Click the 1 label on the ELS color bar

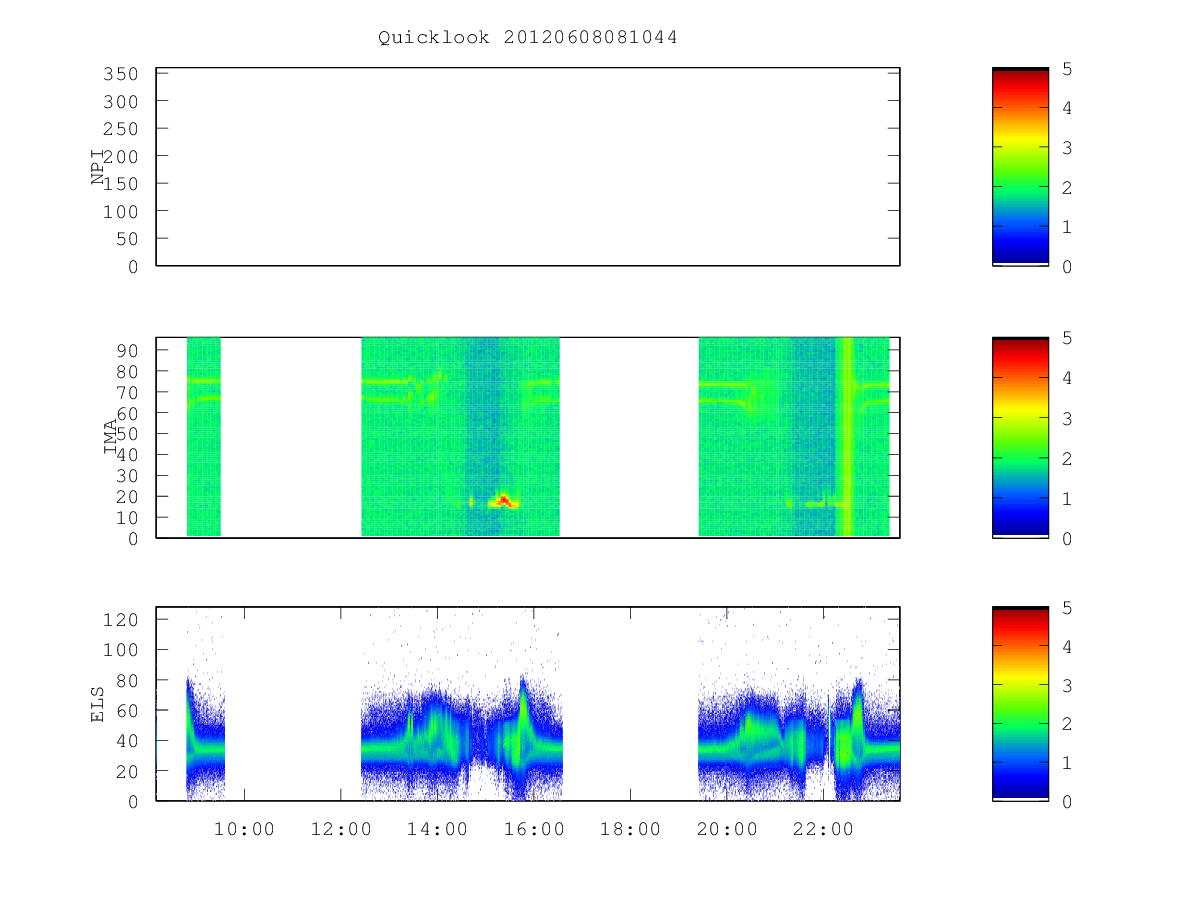[x=1067, y=763]
